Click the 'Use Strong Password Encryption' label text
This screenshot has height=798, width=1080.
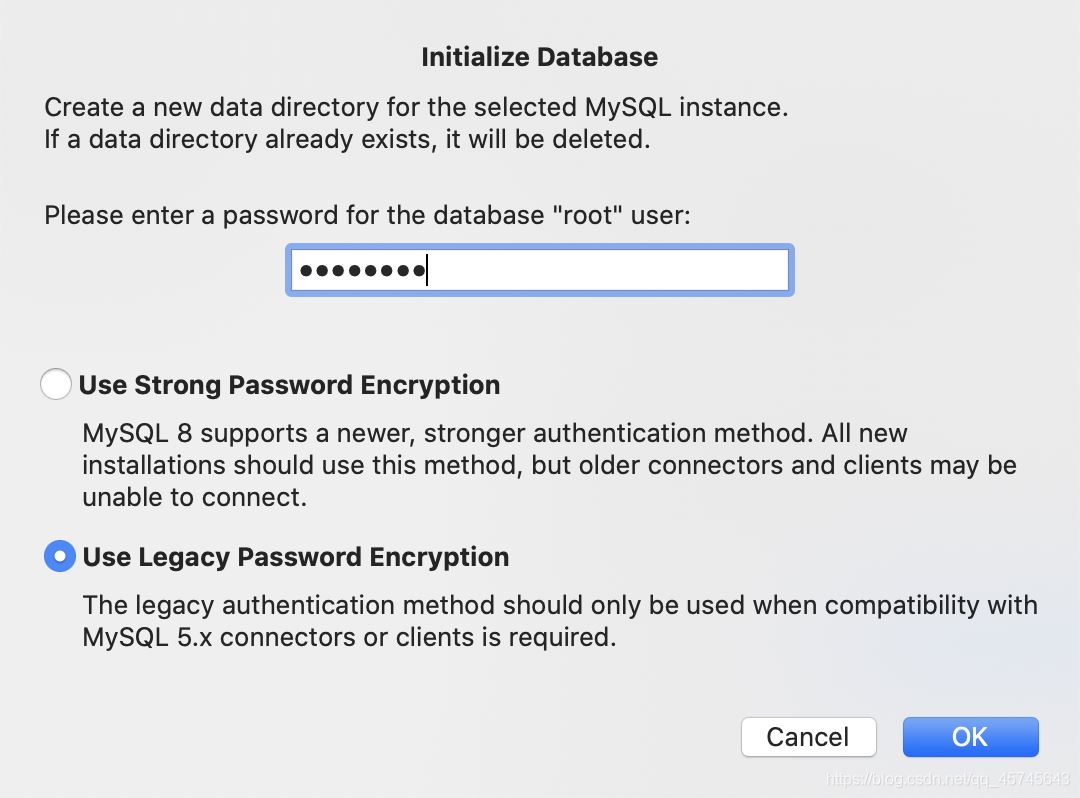(x=289, y=385)
